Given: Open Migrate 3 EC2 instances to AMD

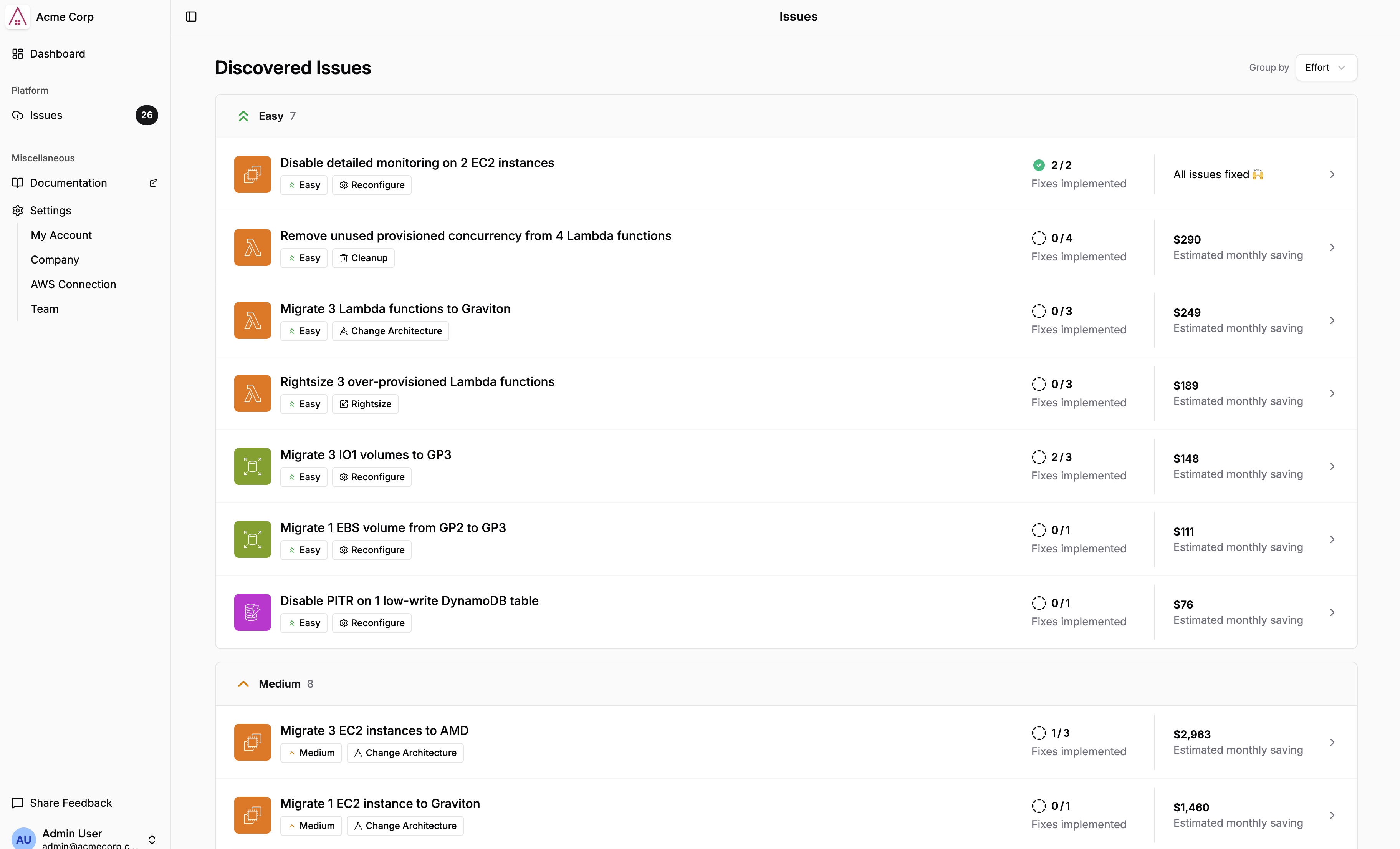Looking at the screenshot, I should [x=374, y=731].
